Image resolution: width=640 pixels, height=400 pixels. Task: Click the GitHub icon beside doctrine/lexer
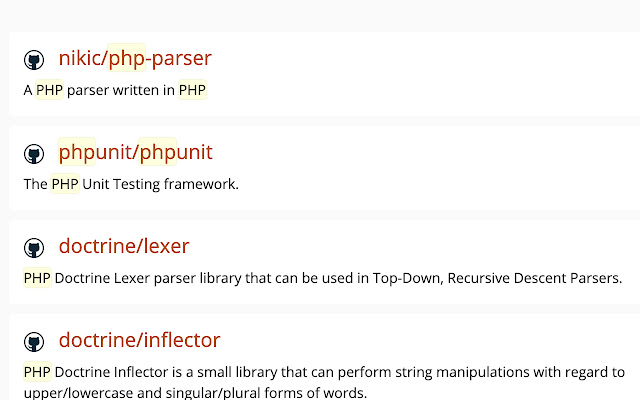[x=34, y=248]
